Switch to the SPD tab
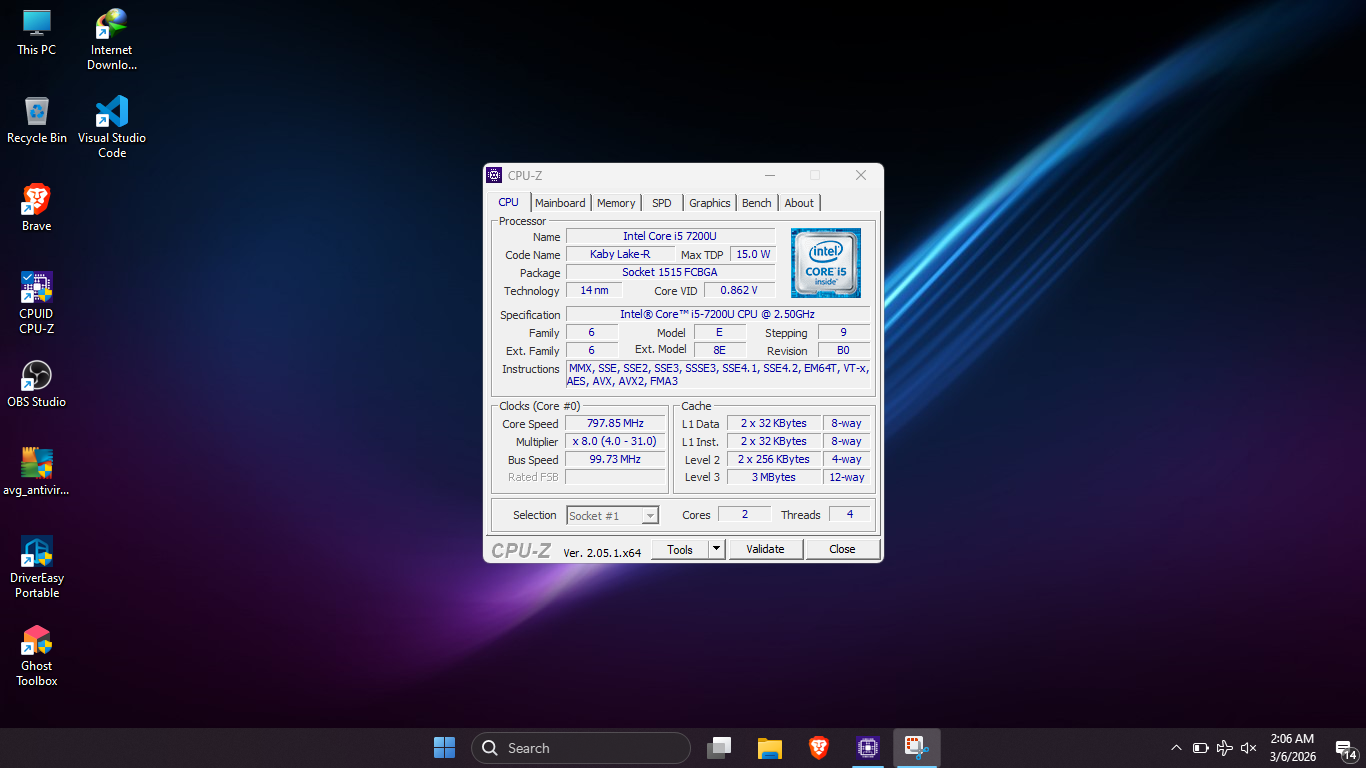This screenshot has width=1366, height=768. (662, 203)
